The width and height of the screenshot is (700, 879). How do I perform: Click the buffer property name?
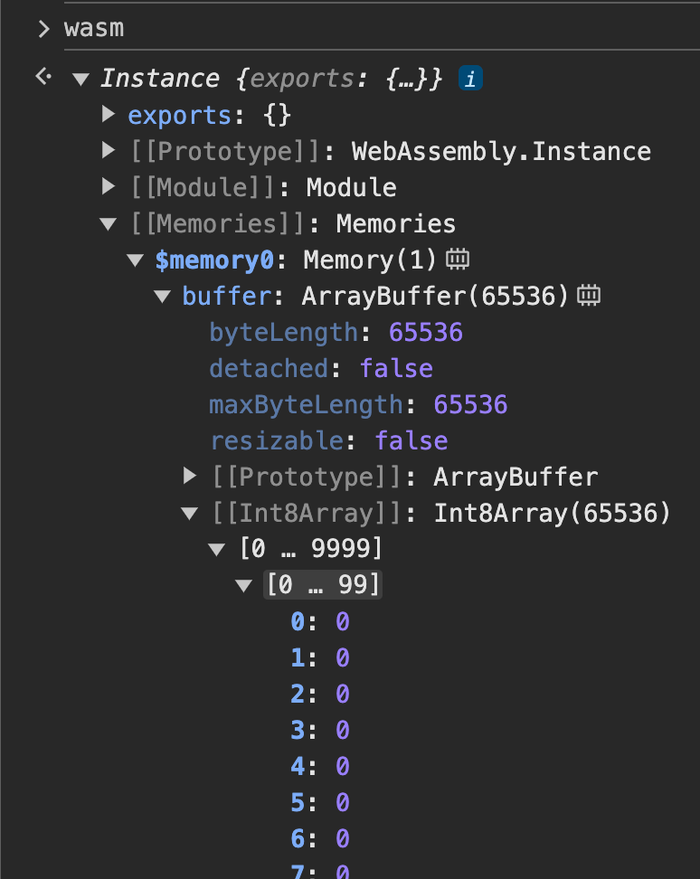point(226,296)
